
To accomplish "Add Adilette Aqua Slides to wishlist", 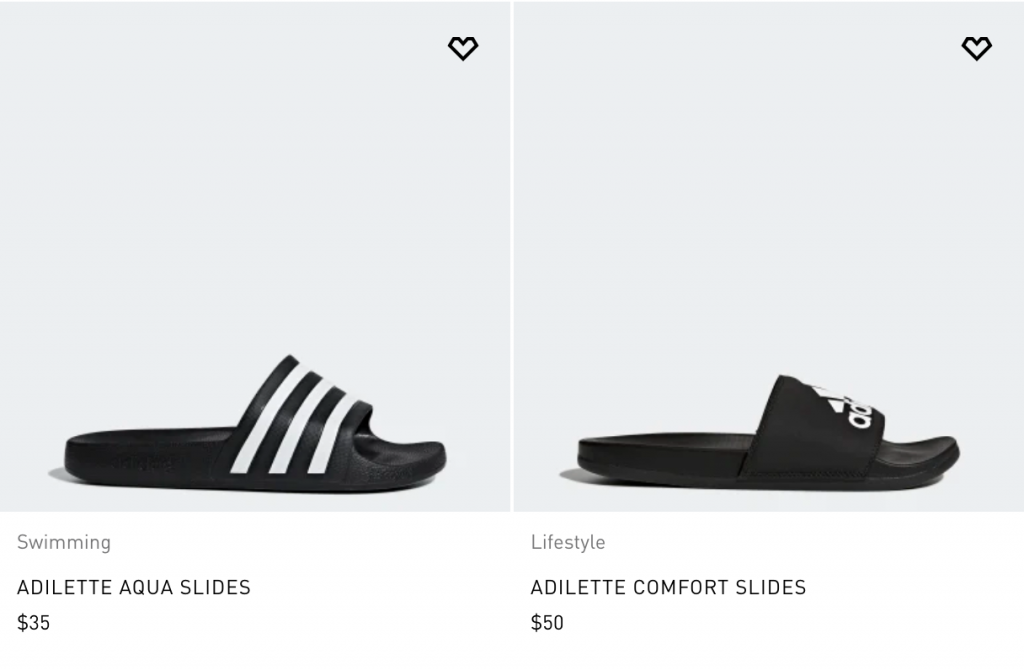I will pos(463,48).
